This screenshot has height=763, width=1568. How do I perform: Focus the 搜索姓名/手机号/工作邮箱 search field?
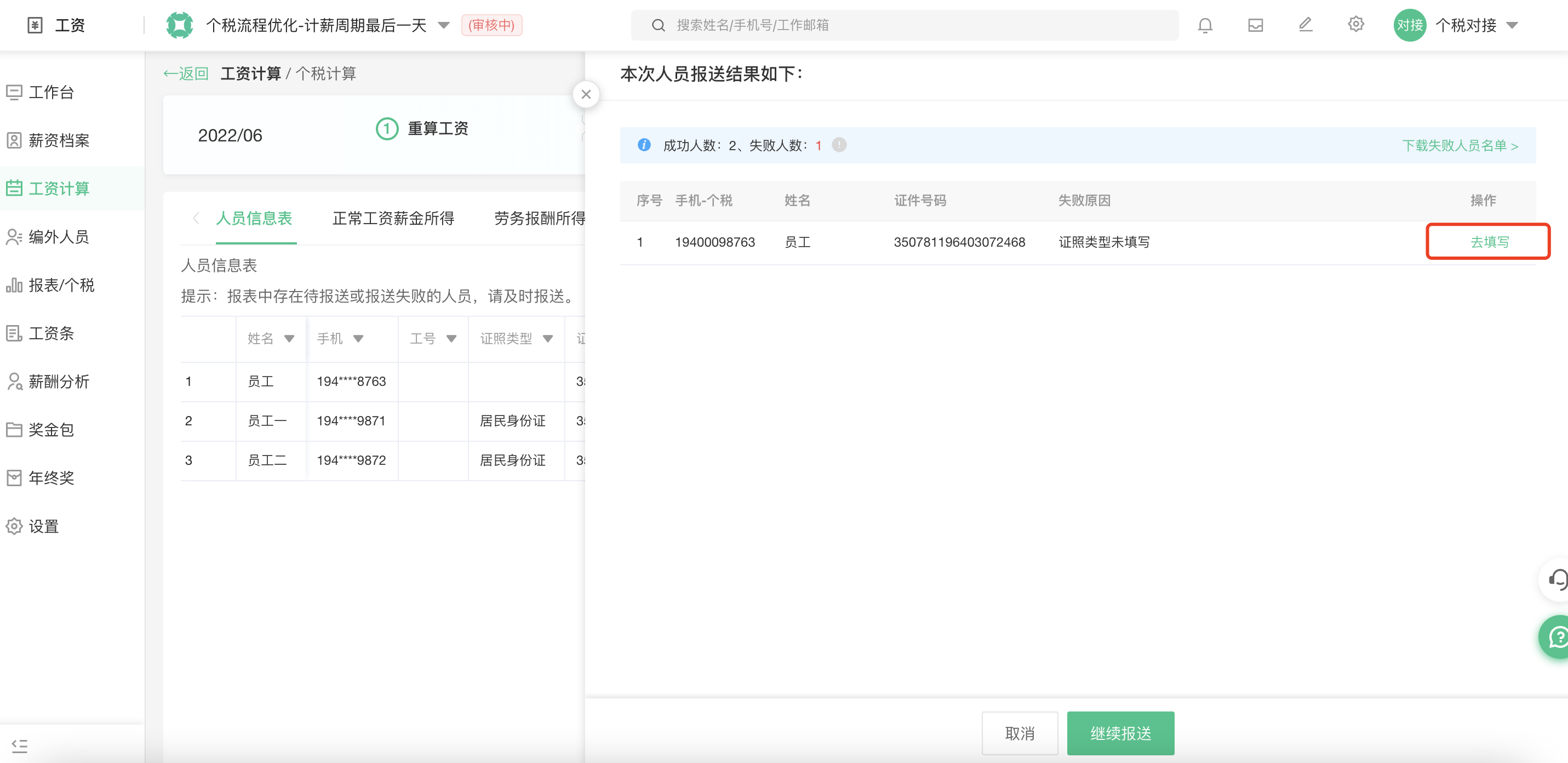pyautogui.click(x=905, y=25)
